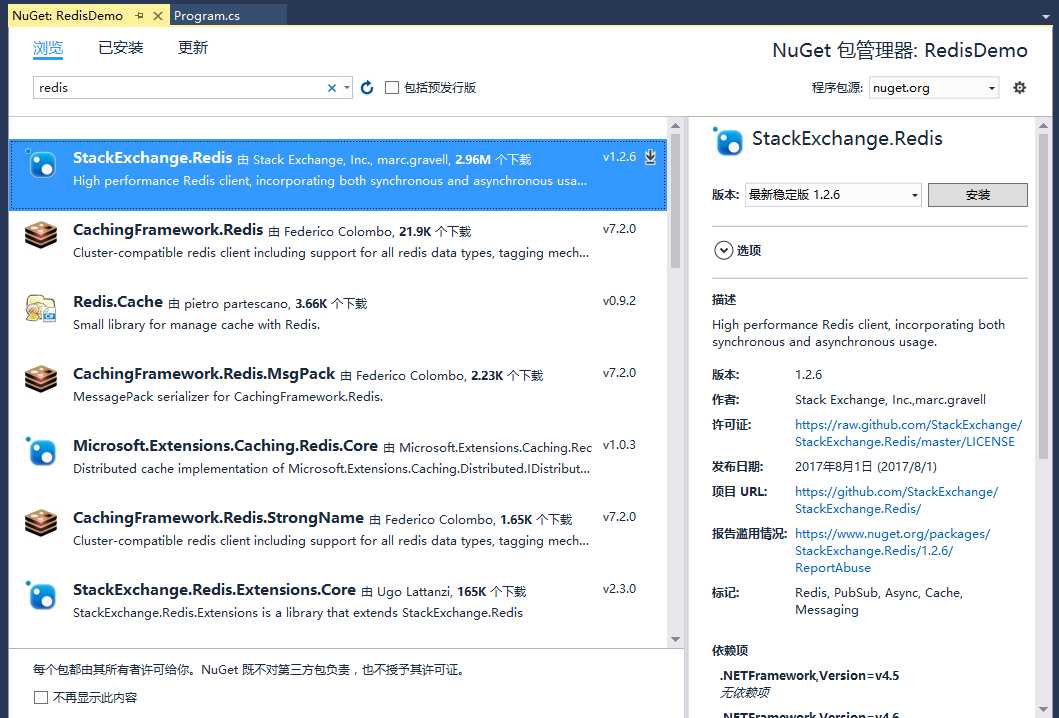Image resolution: width=1059 pixels, height=718 pixels.
Task: Open the GitHub project URL link
Action: 896,500
